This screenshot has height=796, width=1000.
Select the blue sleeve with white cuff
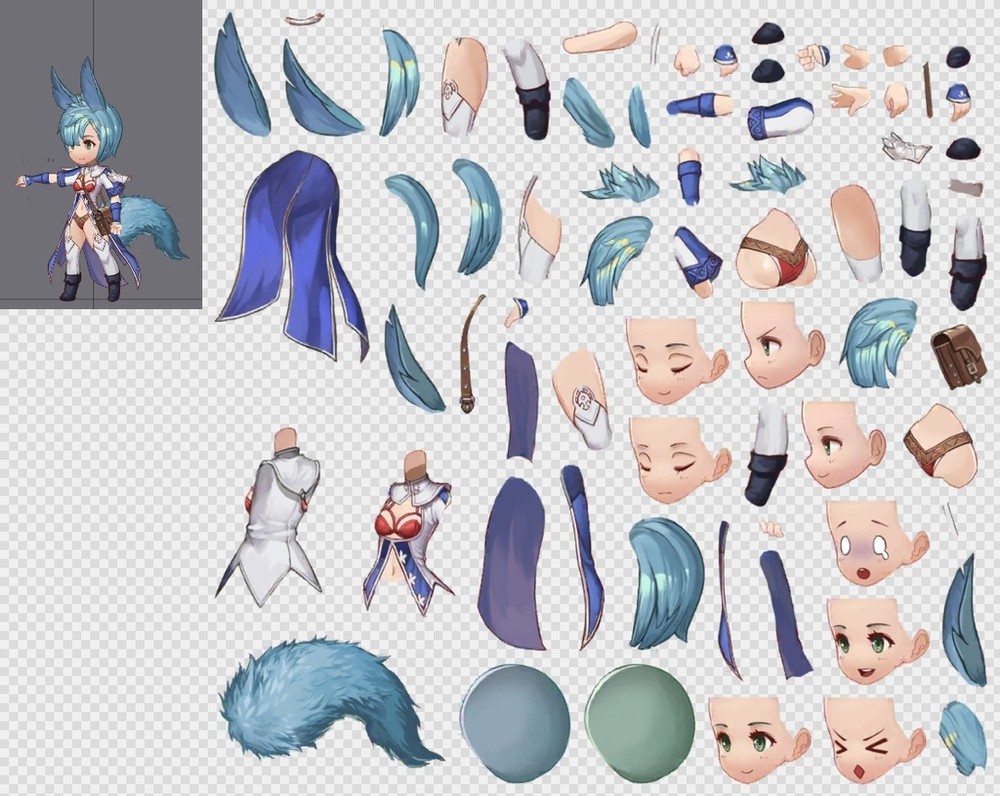click(x=781, y=117)
